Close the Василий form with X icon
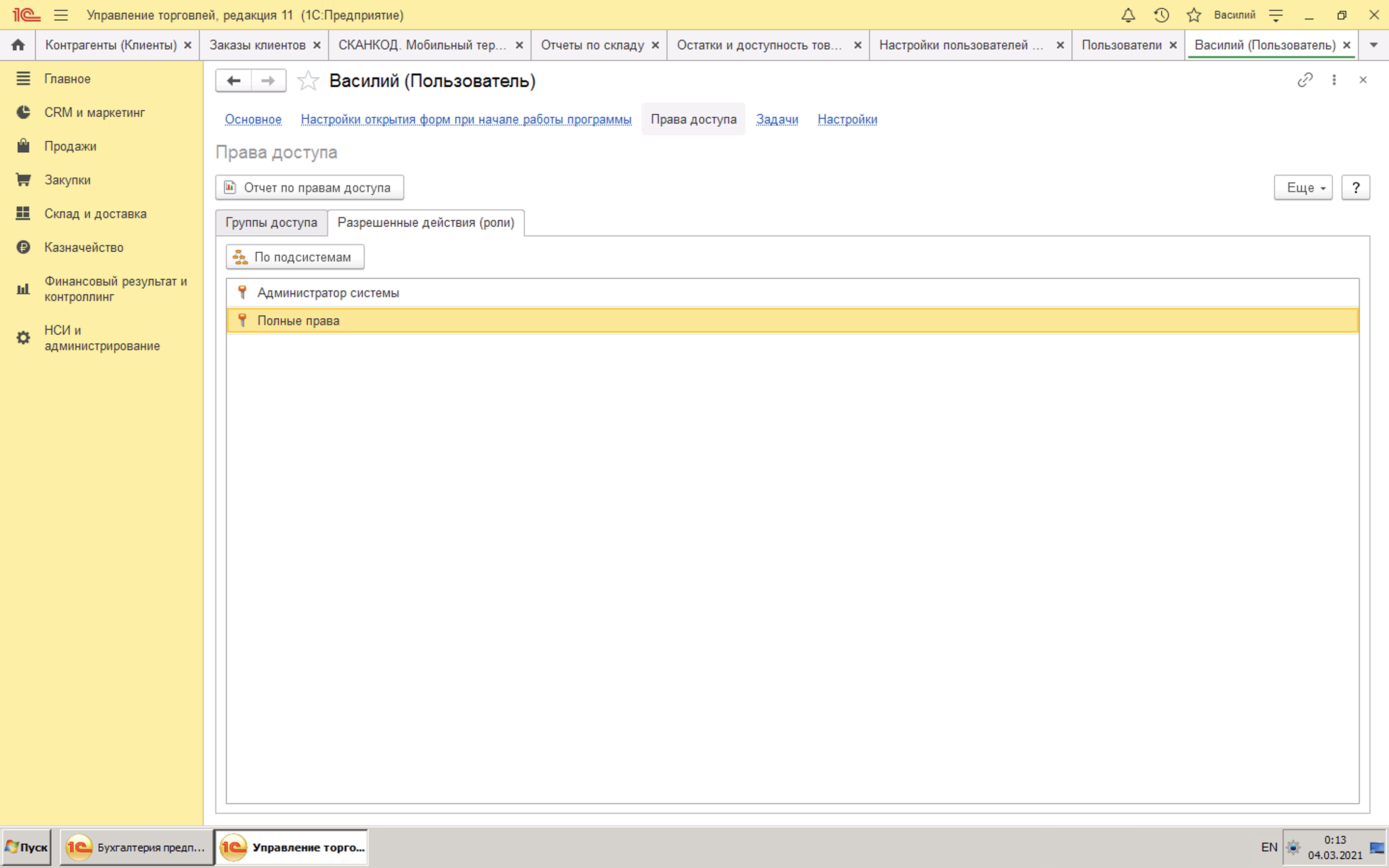Viewport: 1389px width, 868px height. click(1363, 80)
